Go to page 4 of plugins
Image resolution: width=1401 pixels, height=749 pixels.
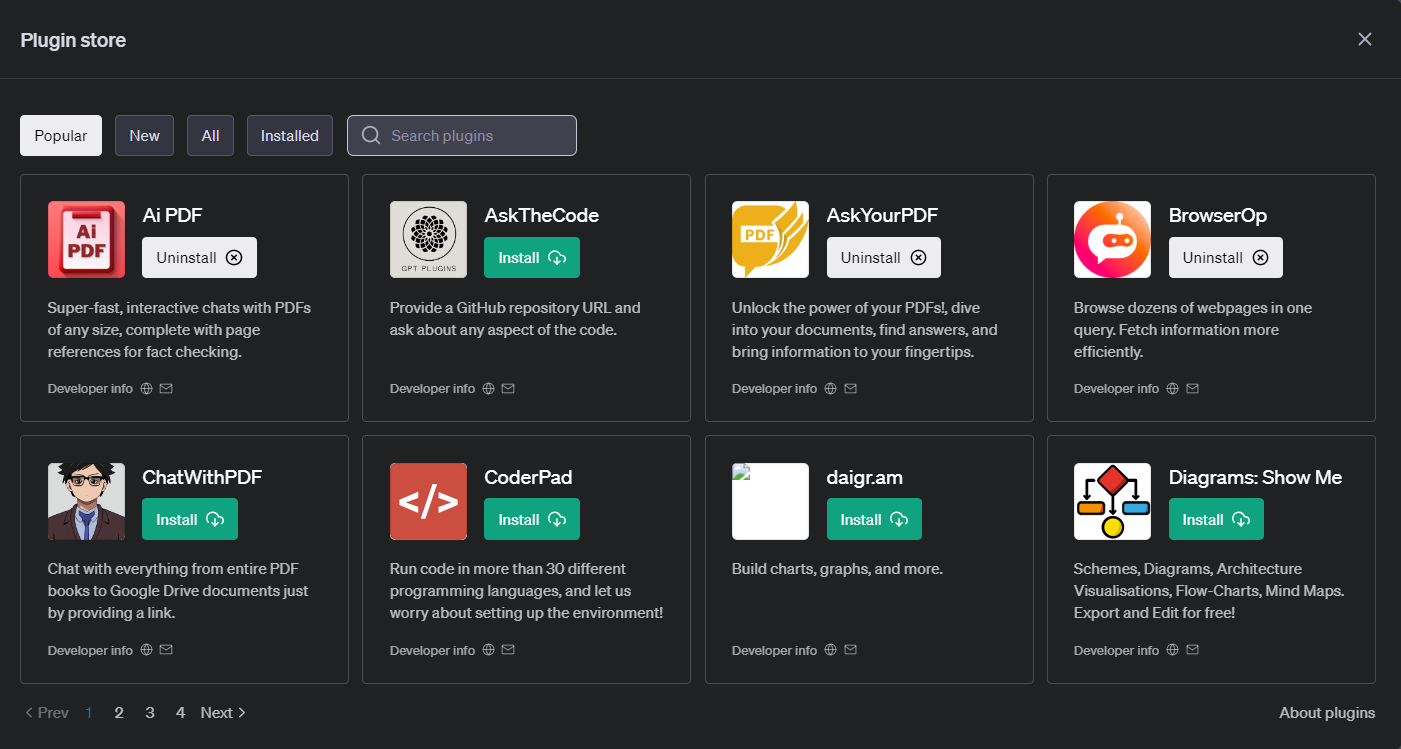coord(180,713)
